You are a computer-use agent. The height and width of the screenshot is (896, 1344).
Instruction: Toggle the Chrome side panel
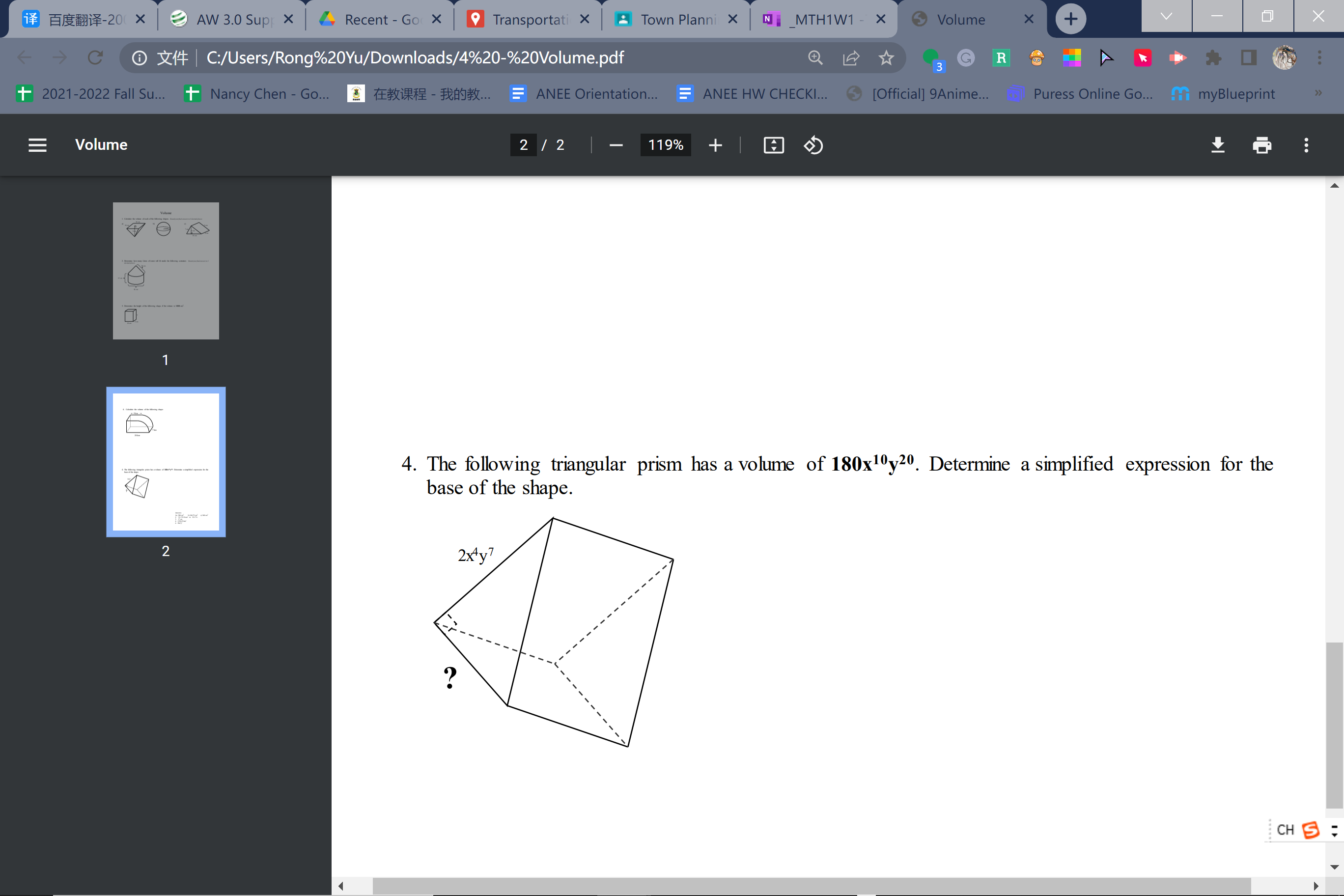[x=1249, y=57]
